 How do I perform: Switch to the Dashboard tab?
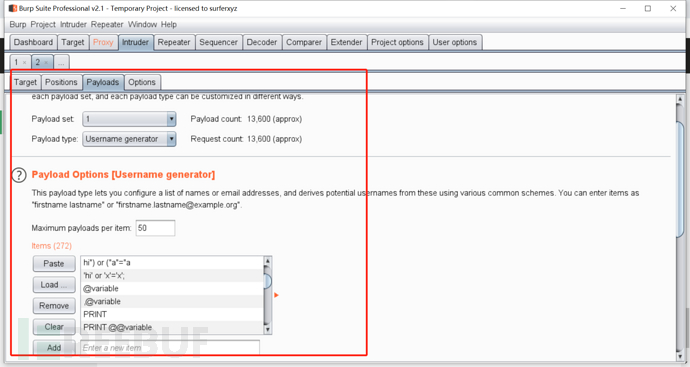[x=33, y=42]
